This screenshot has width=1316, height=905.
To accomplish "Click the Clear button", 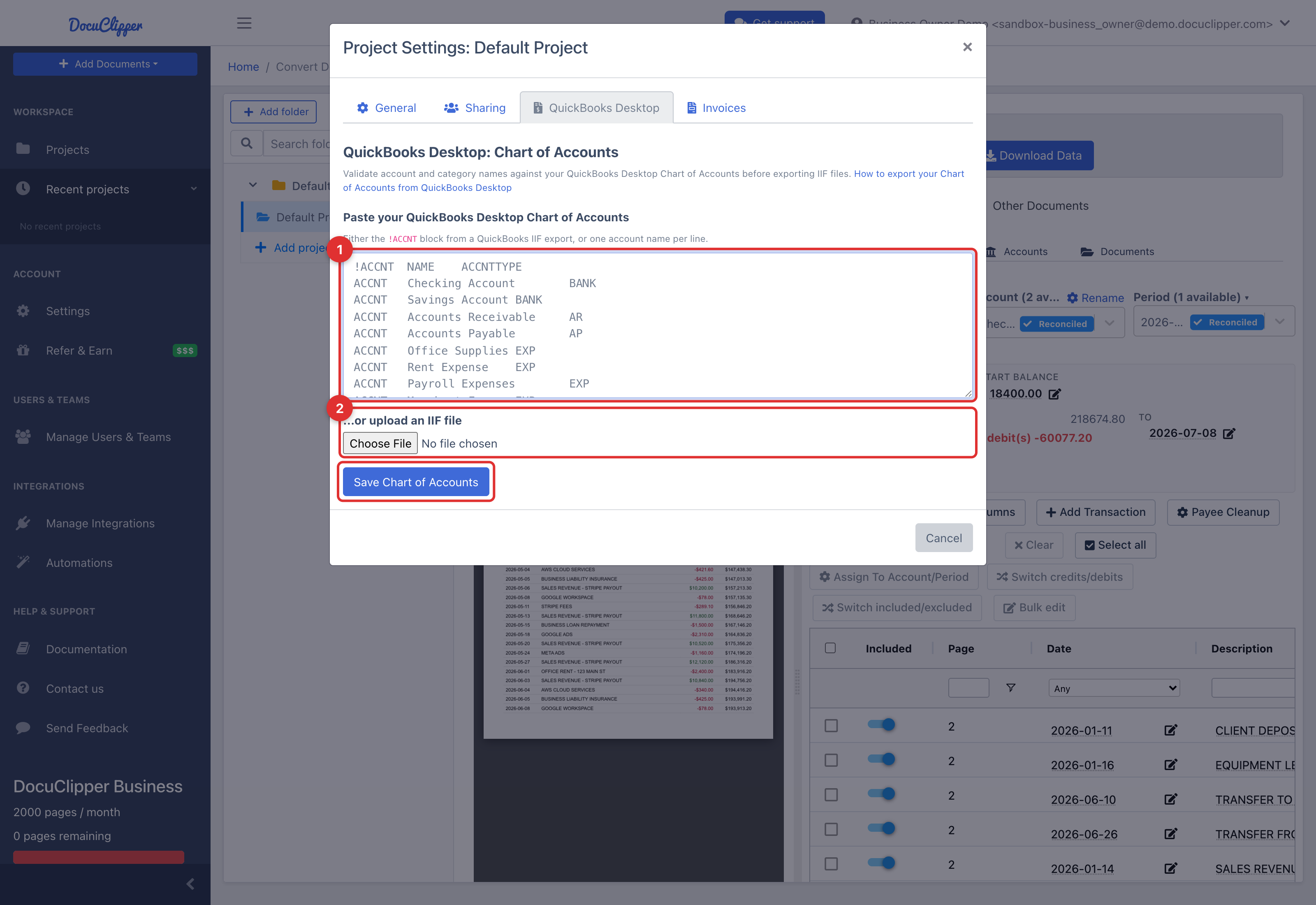I will click(x=1034, y=545).
